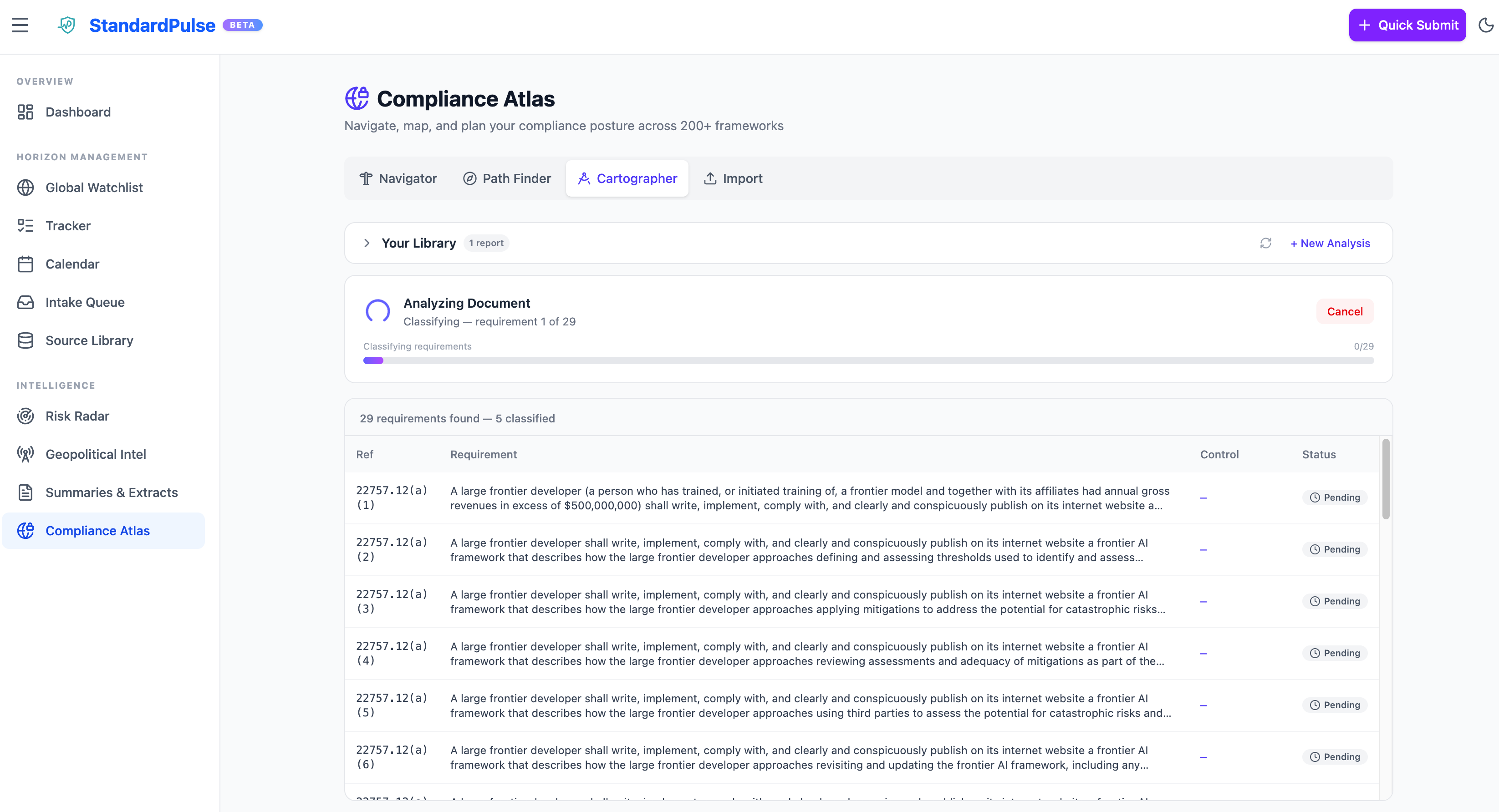
Task: Switch to the Path Finder tab
Action: [x=507, y=178]
